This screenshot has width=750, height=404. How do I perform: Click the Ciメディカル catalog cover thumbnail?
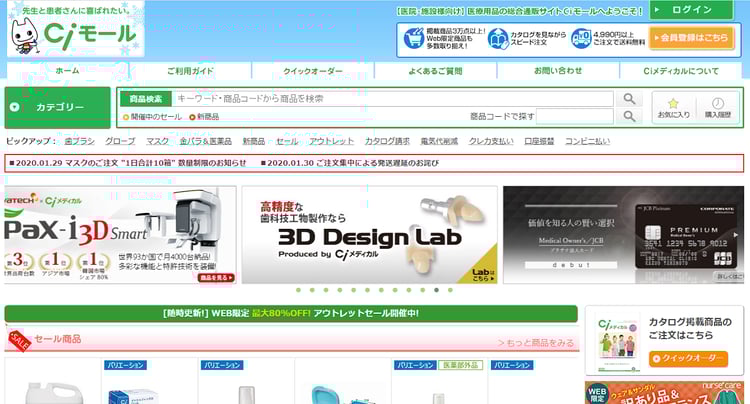617,342
